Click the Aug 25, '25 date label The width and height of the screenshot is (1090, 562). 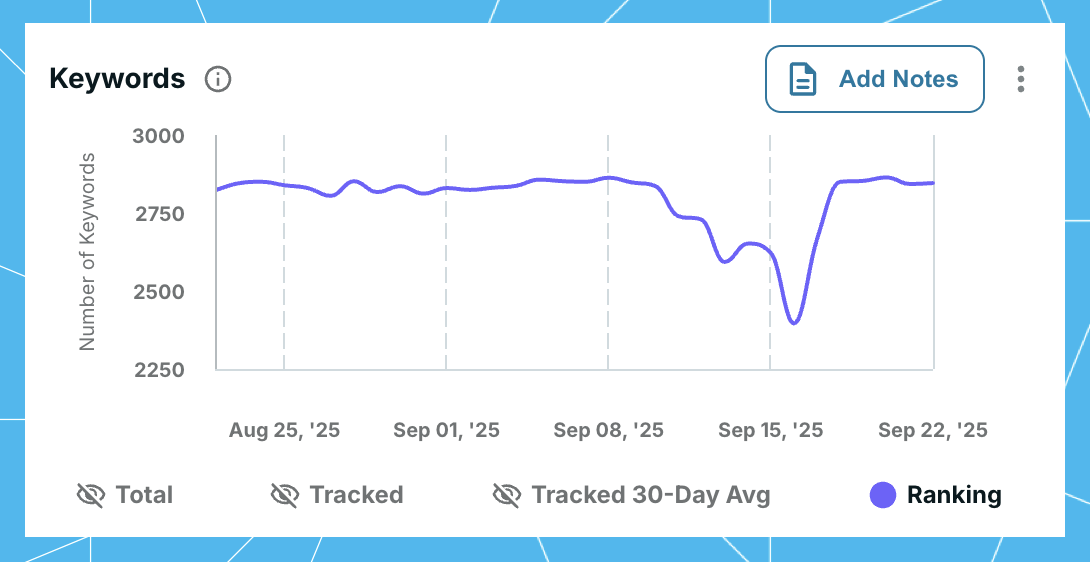coord(284,430)
